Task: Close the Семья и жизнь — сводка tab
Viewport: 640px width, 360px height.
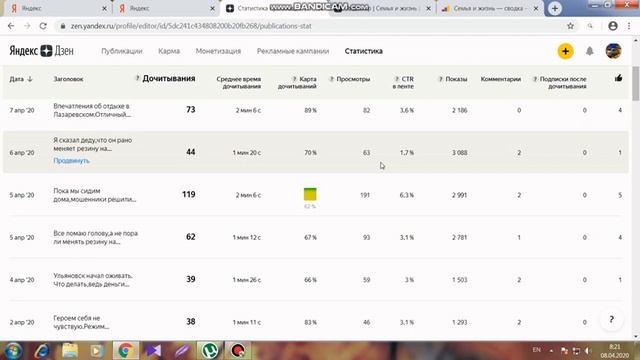Action: [536, 8]
